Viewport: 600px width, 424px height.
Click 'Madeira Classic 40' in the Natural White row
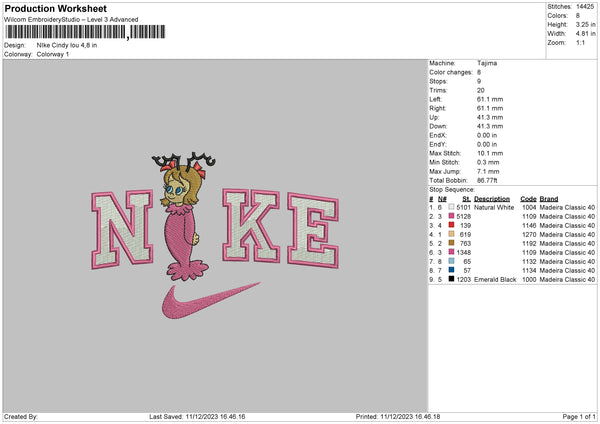coord(567,207)
